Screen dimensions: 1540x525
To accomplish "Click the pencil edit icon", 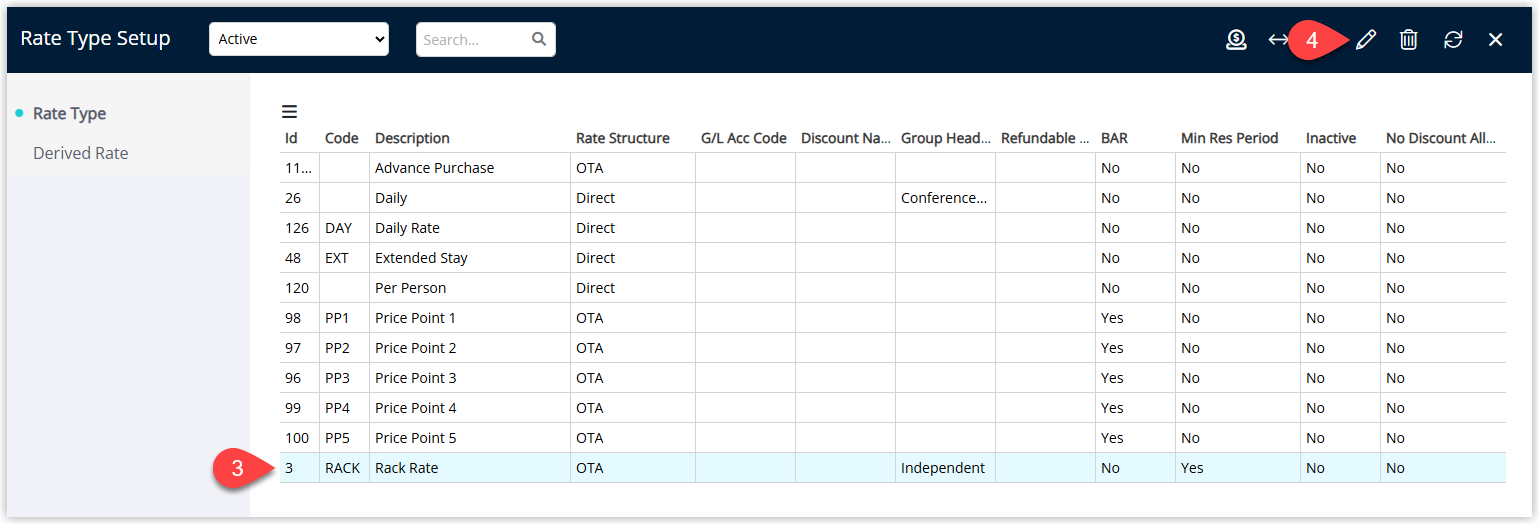I will click(1366, 40).
